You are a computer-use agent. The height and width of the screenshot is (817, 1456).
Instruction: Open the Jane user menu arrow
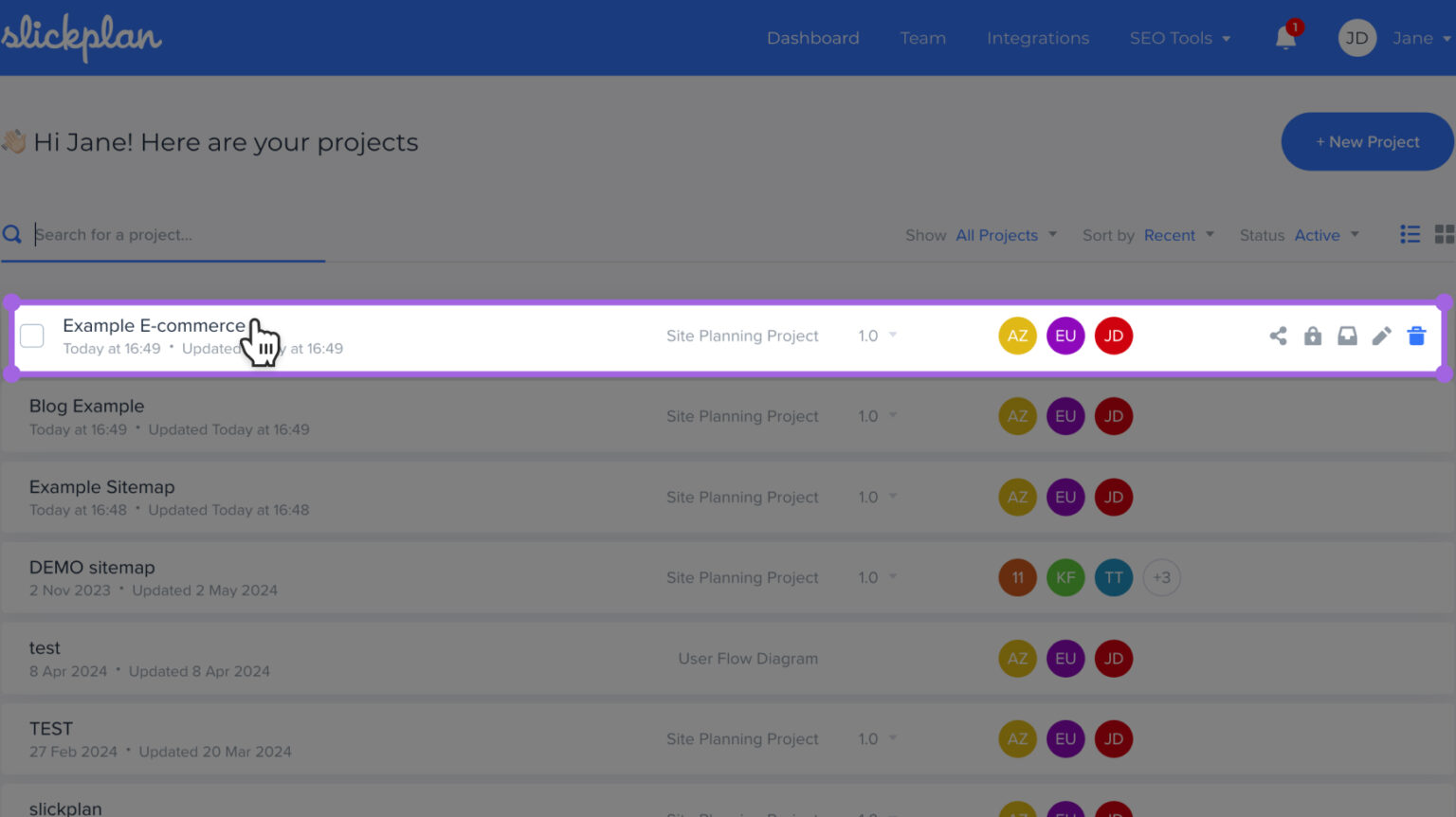click(1447, 39)
